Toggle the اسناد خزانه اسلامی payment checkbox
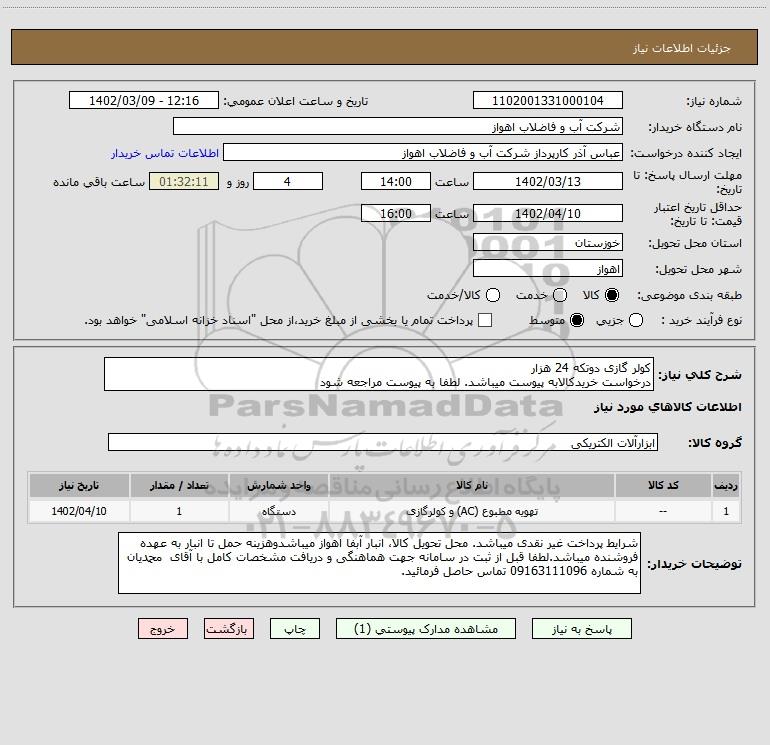Screen dimensions: 770x745 (x=485, y=320)
